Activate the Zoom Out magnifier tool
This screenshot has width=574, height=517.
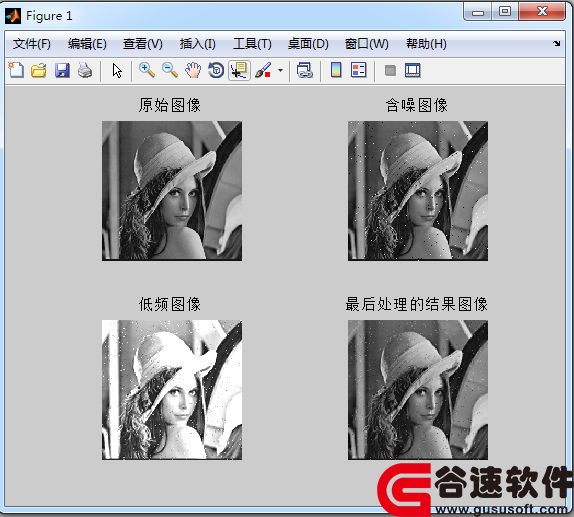point(170,70)
